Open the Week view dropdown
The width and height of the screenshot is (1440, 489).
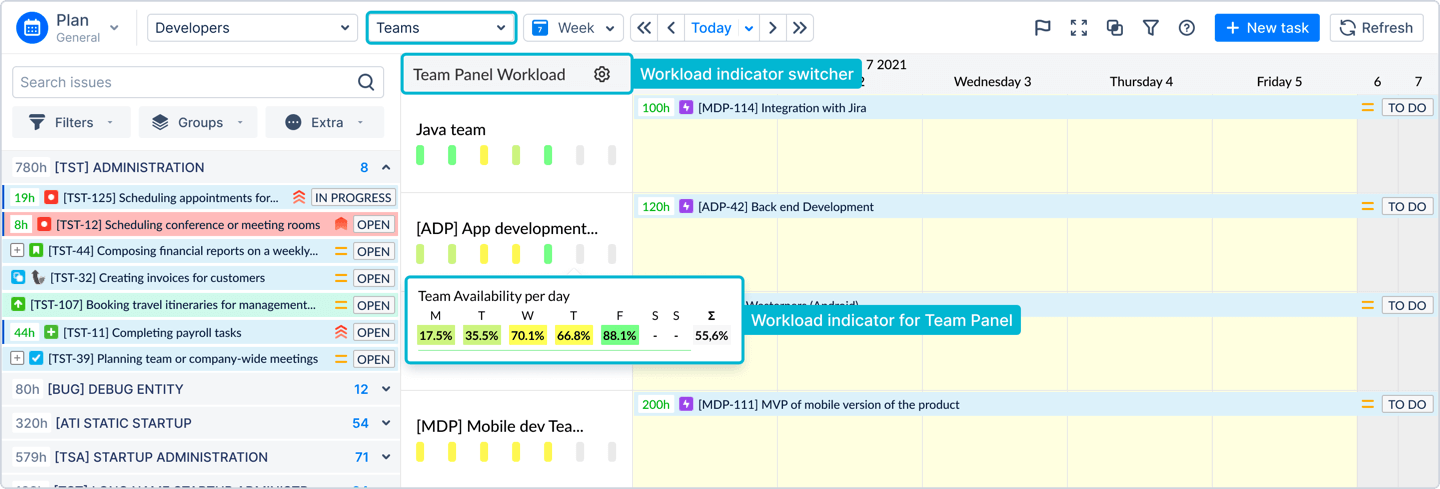[x=573, y=28]
